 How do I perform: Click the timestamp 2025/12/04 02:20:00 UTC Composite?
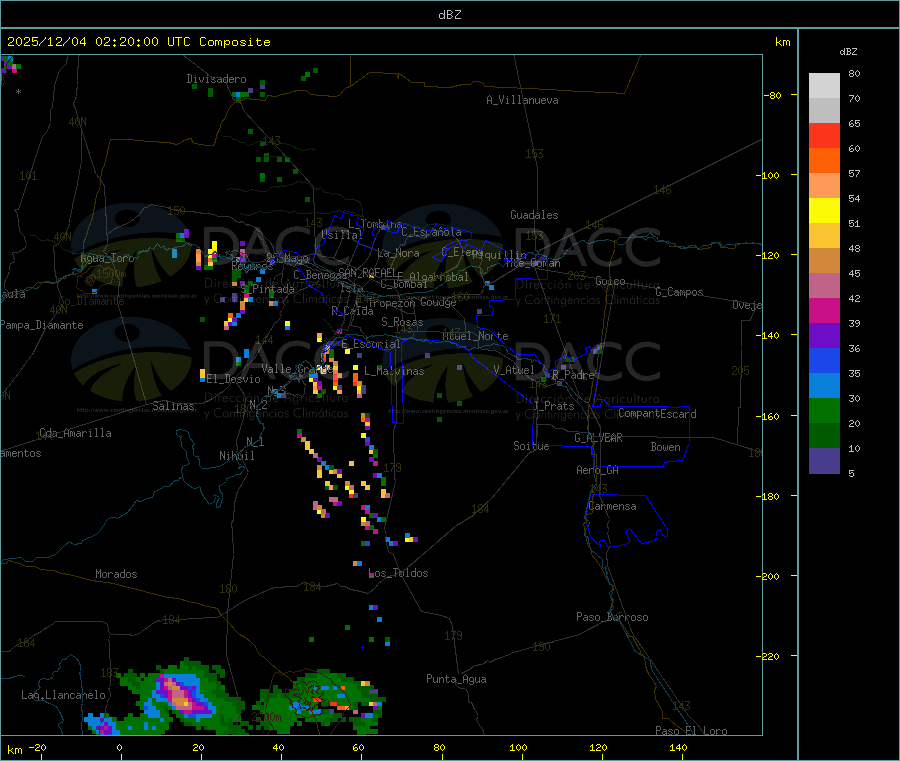(138, 42)
